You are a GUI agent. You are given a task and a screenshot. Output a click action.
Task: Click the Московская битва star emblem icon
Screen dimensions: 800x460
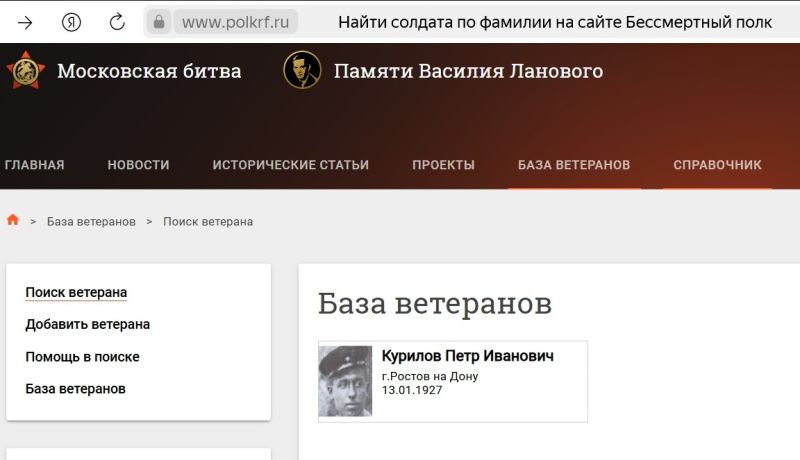(24, 71)
